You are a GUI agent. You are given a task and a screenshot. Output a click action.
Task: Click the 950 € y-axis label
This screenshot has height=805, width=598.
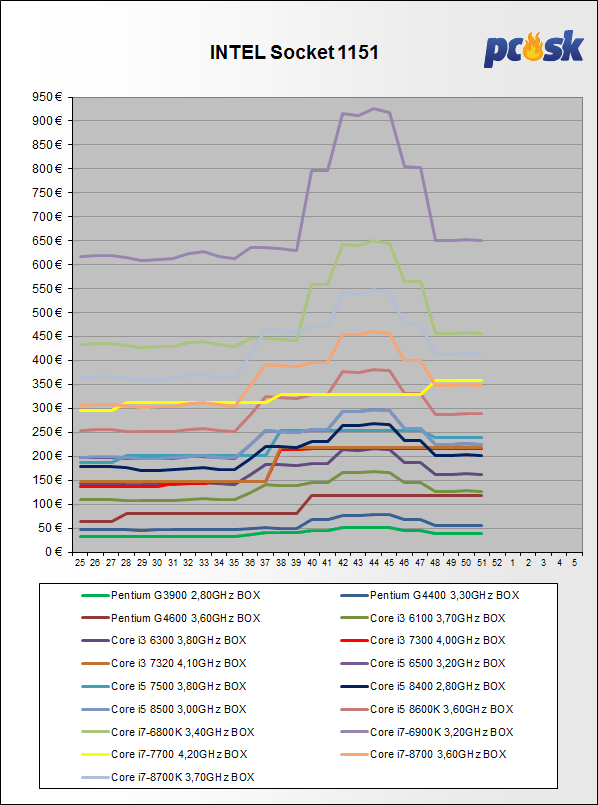click(x=49, y=97)
